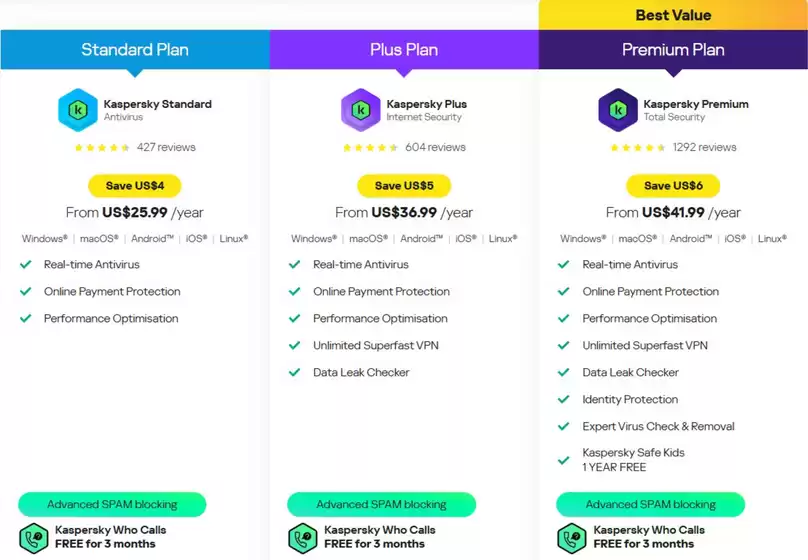Click the Kaspersky Safe Kids feature text
808x560 pixels.
633,453
